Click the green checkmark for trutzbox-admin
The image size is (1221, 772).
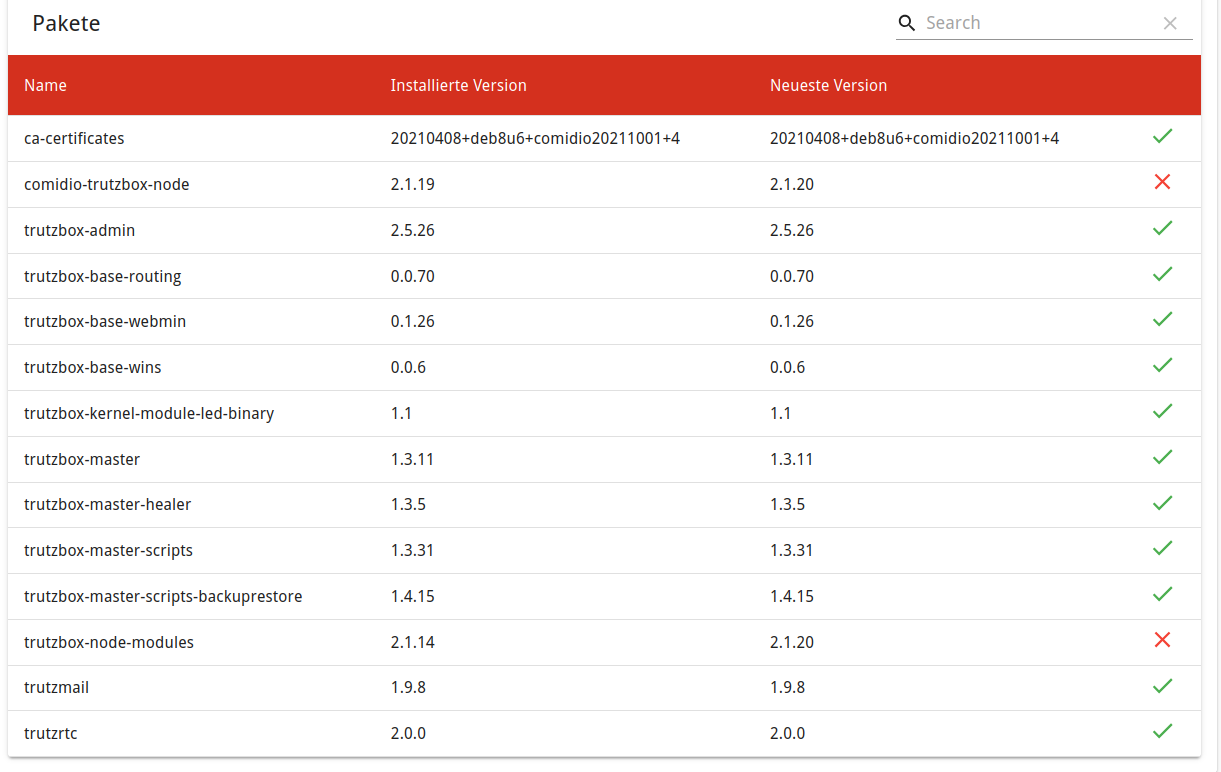pyautogui.click(x=1162, y=228)
